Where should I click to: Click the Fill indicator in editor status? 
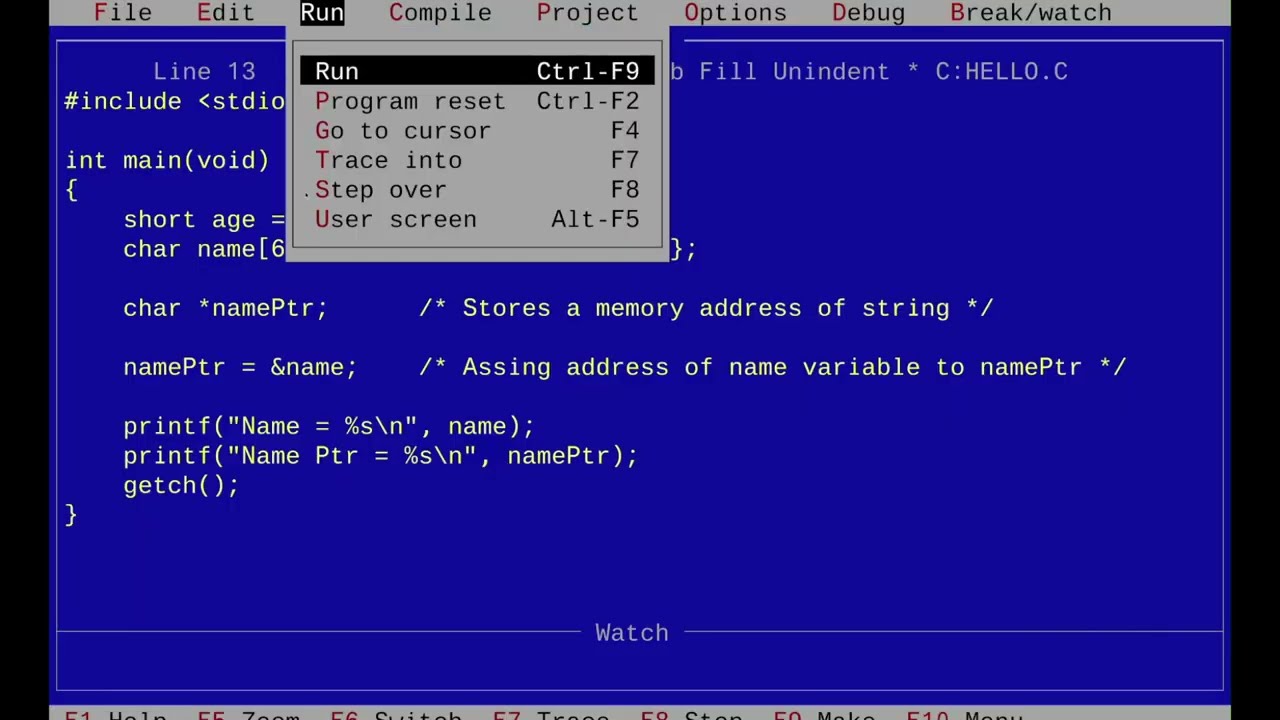click(728, 72)
